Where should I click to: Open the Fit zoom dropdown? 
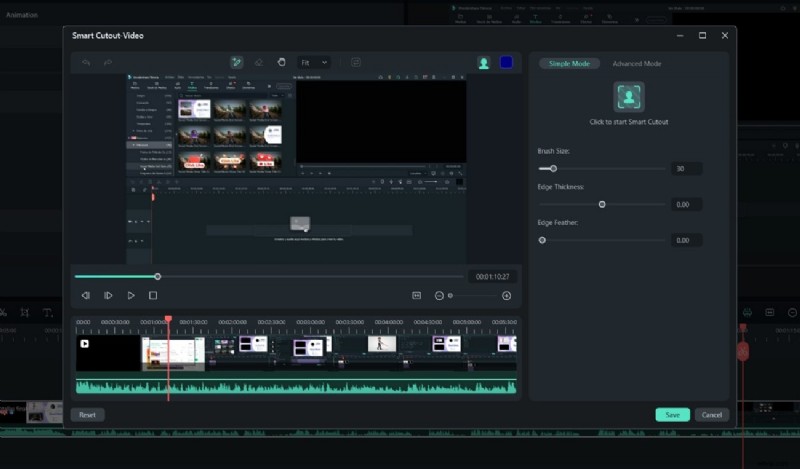314,62
